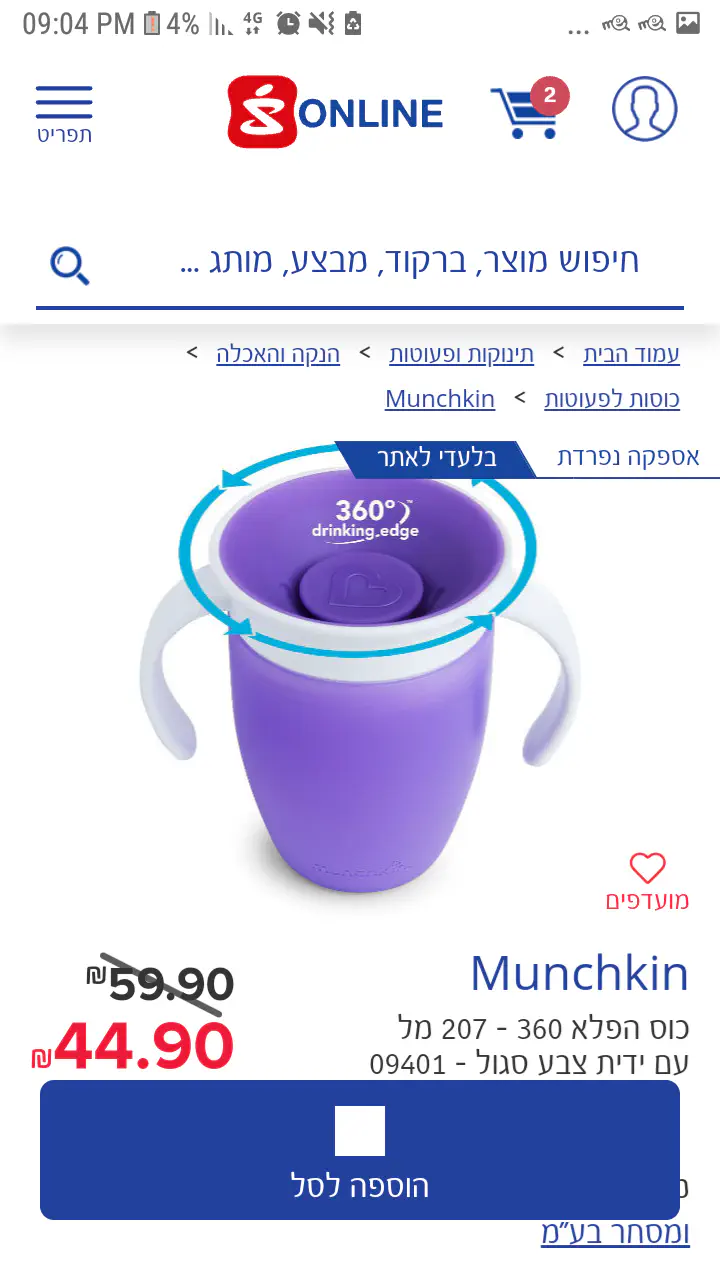720x1280 pixels.
Task: Tap the Shufersal Online logo
Action: click(x=335, y=112)
